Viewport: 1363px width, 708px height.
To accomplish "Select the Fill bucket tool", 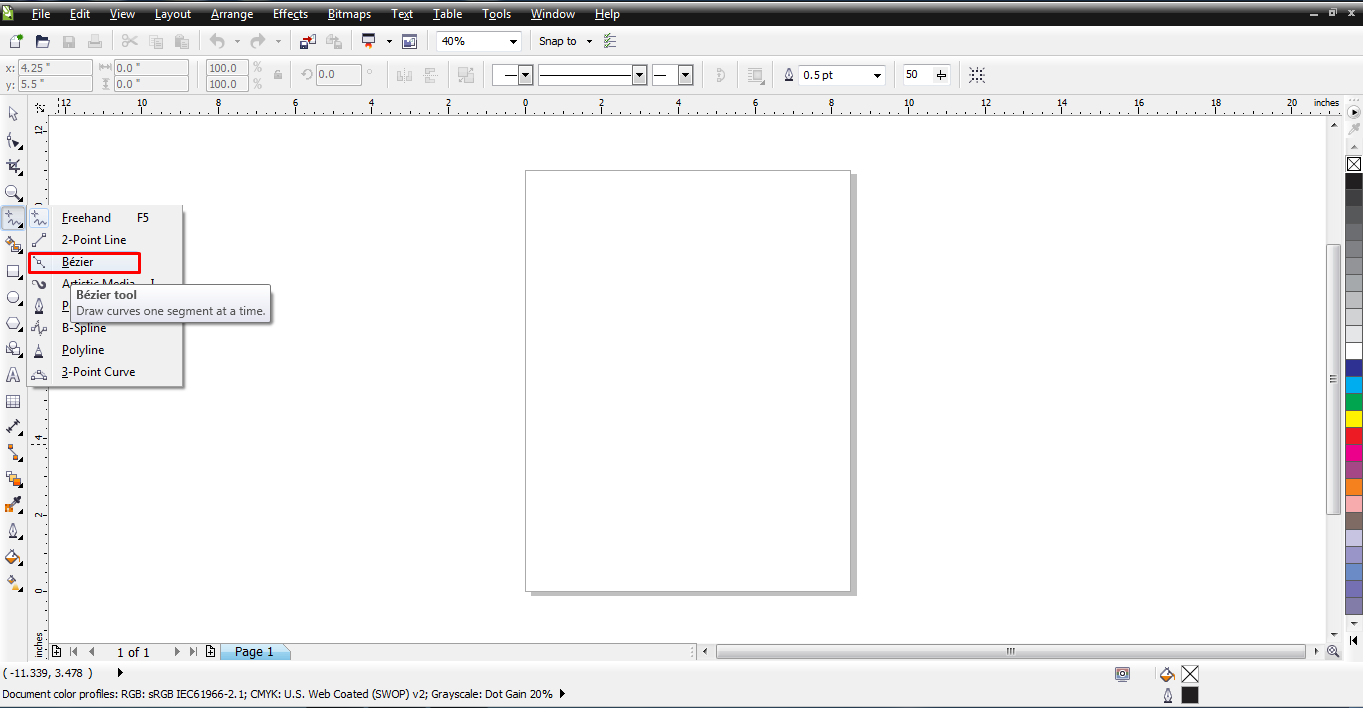I will tap(13, 557).
